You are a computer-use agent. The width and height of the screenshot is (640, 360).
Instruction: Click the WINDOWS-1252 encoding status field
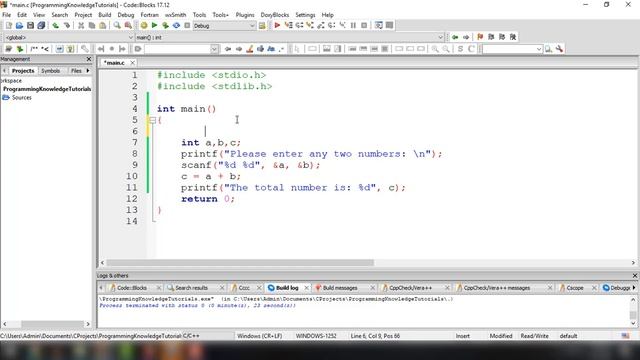tap(316, 336)
